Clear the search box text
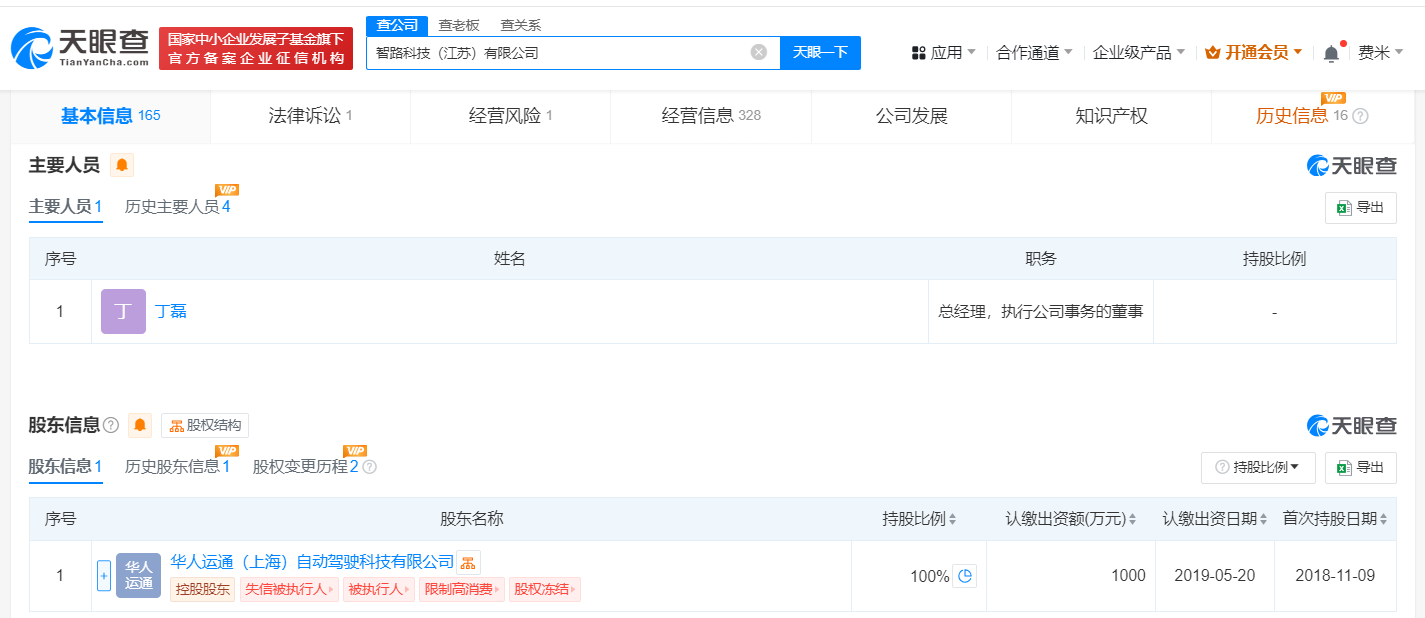1425x618 pixels. coord(759,53)
